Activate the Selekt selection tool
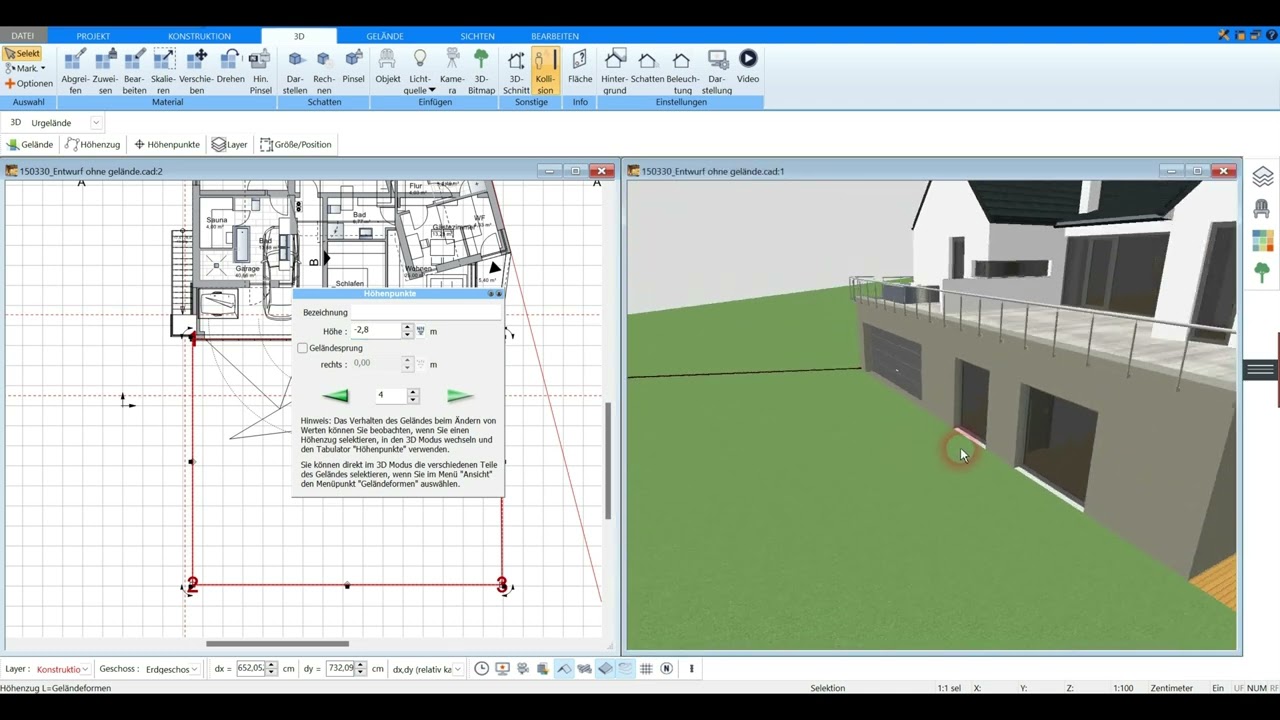Screen dimensions: 1280x720 22,53
